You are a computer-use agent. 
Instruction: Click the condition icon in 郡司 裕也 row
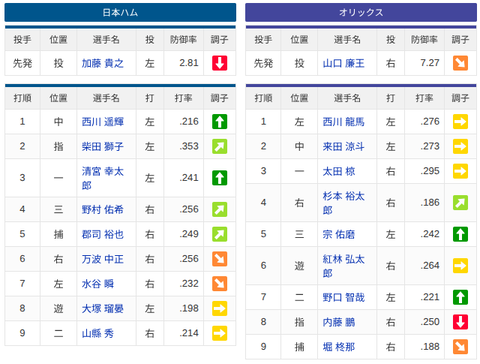coord(220,234)
